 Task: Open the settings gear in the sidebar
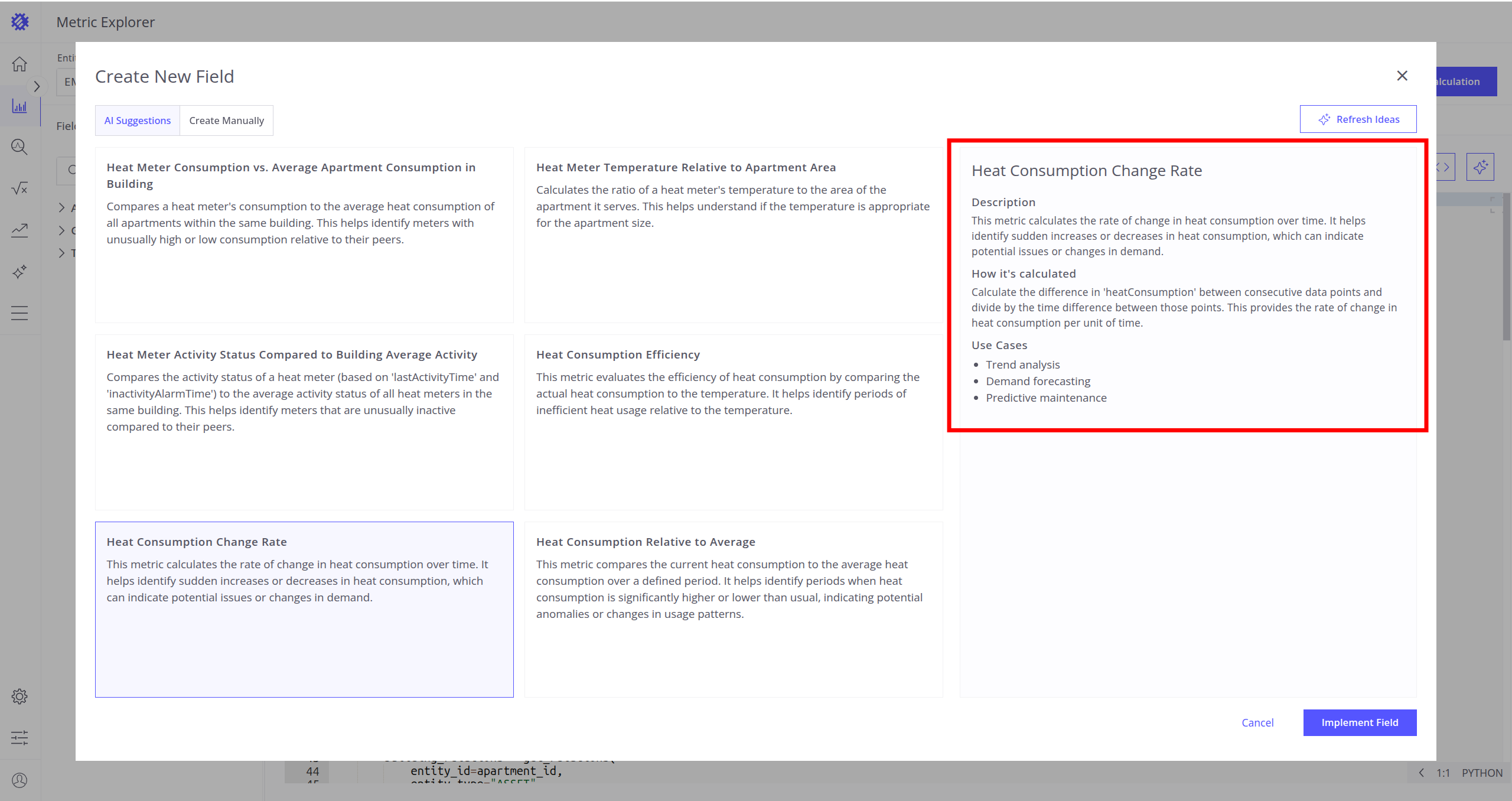(19, 696)
